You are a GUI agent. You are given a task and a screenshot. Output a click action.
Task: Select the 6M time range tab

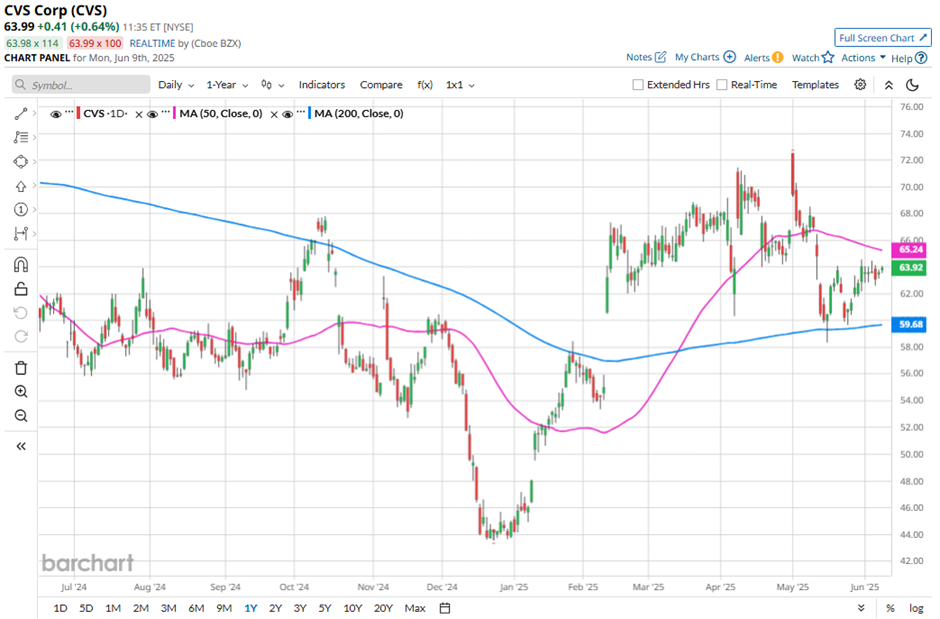(x=195, y=608)
